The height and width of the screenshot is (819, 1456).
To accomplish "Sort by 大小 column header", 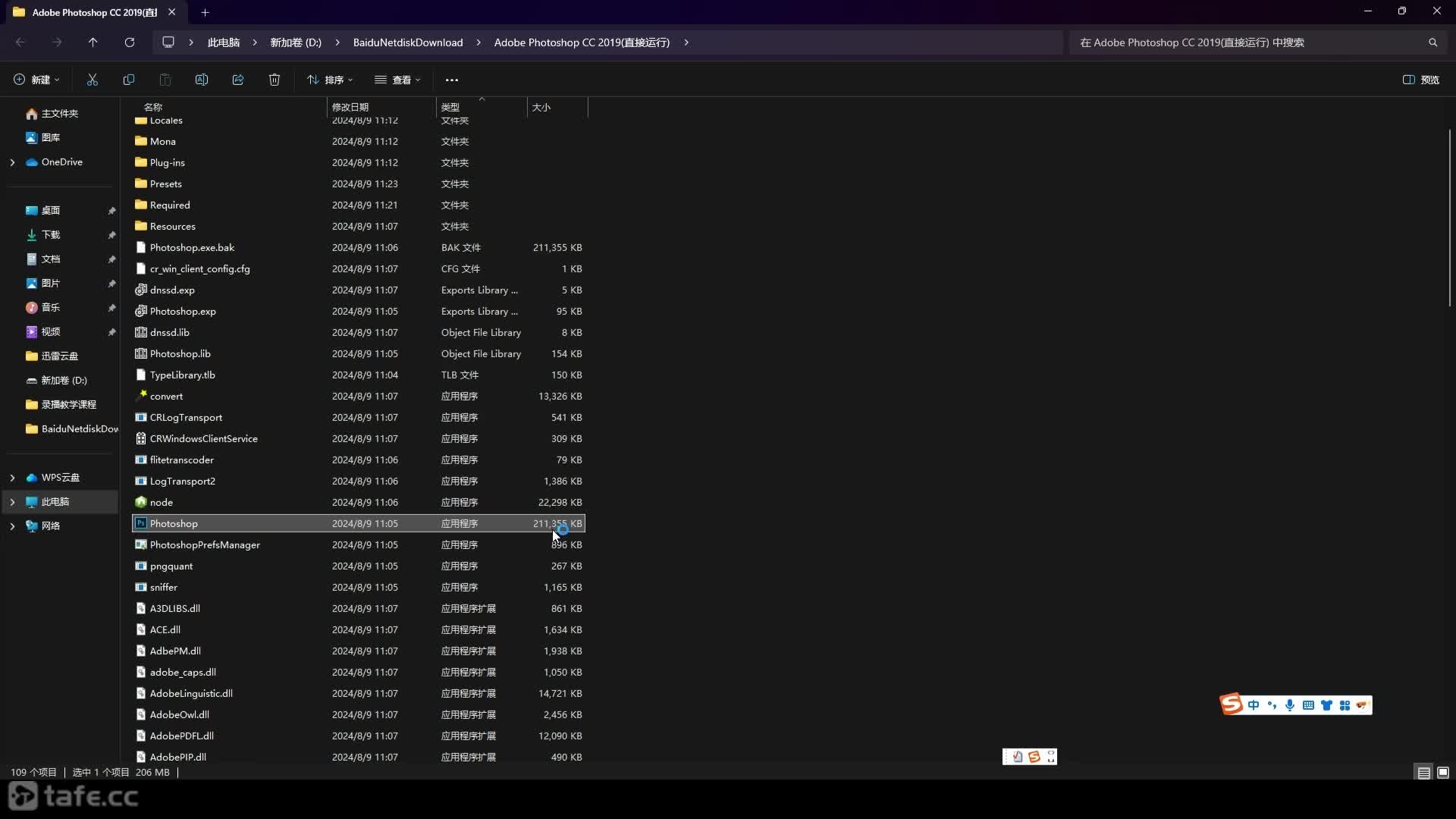I will tap(557, 107).
